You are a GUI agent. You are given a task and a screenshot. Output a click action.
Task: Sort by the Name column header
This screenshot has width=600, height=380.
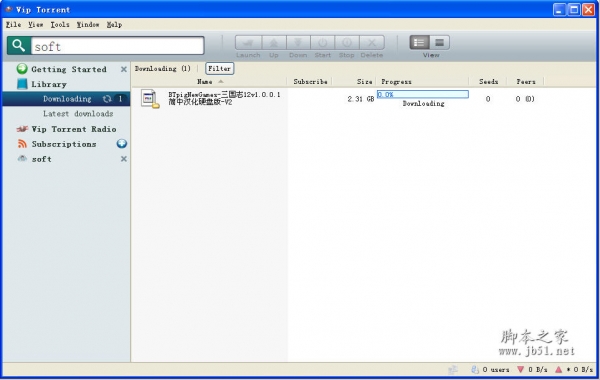point(205,82)
